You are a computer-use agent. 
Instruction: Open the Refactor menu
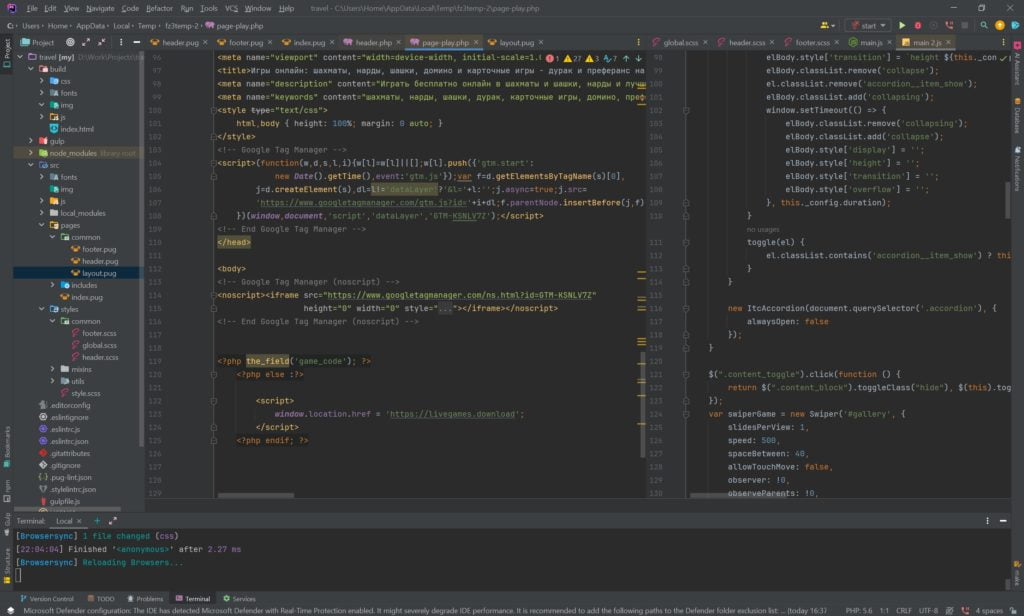159,8
